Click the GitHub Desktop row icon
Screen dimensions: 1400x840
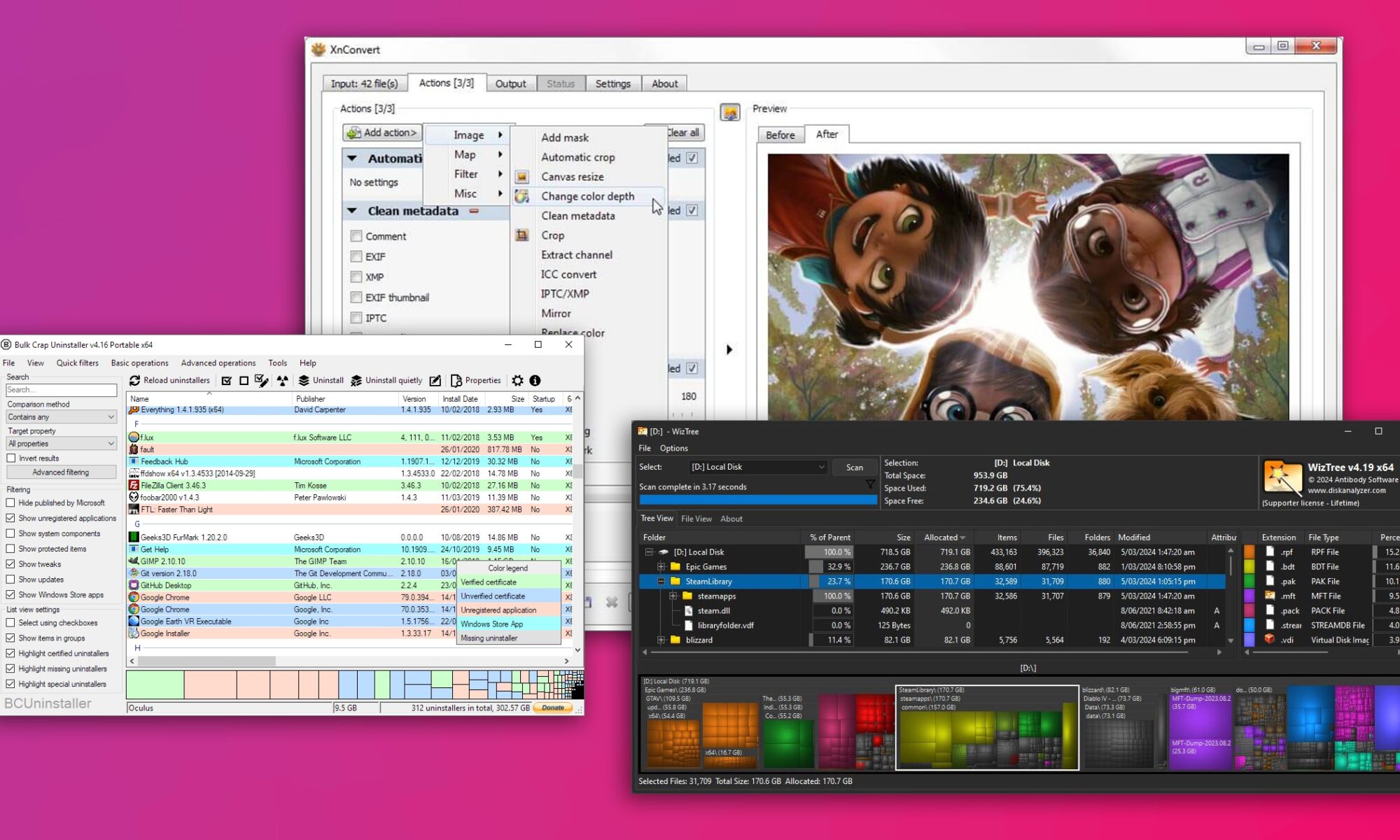134,585
